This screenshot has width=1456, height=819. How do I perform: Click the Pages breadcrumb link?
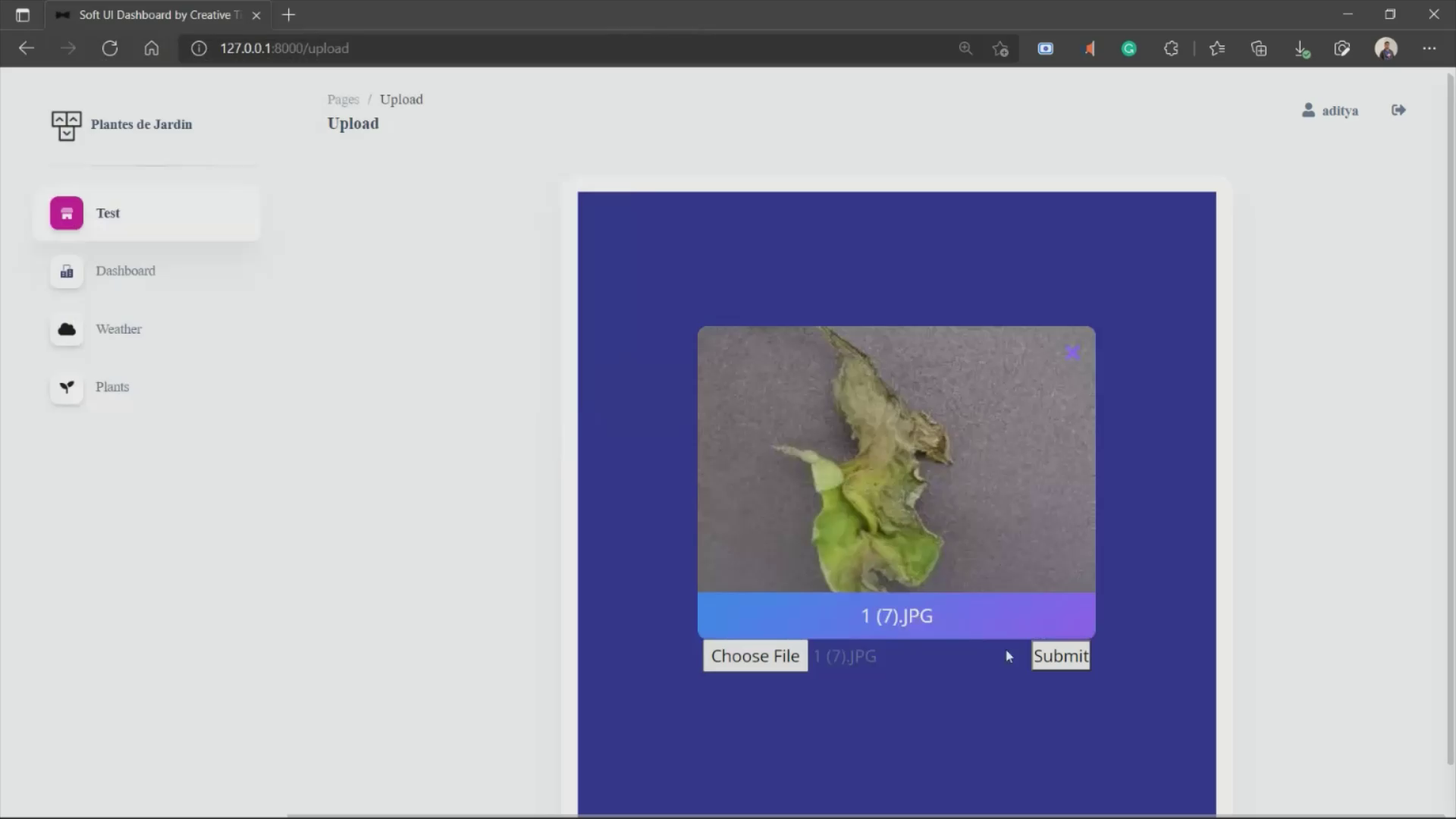tap(343, 99)
